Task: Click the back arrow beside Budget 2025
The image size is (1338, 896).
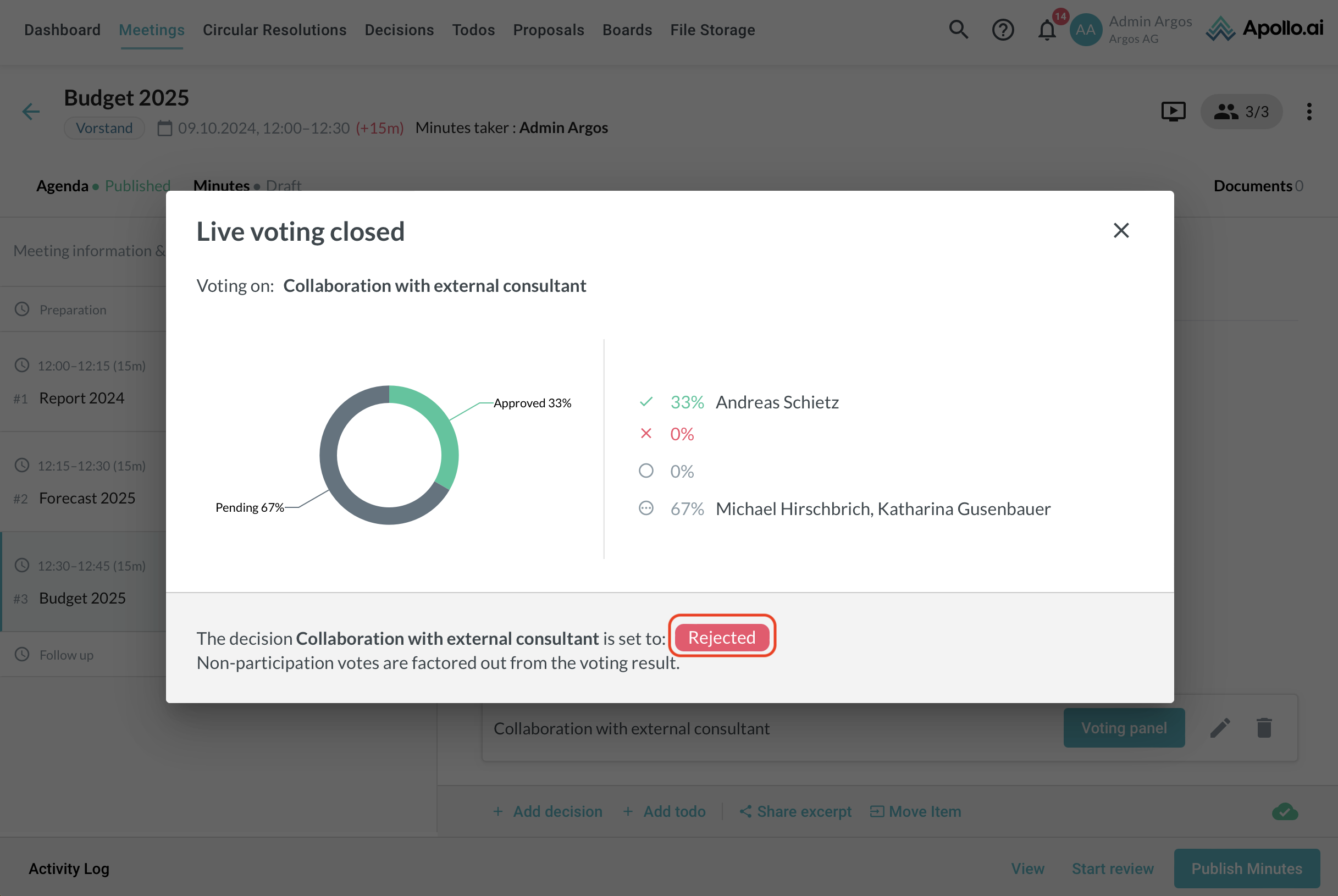Action: point(31,112)
